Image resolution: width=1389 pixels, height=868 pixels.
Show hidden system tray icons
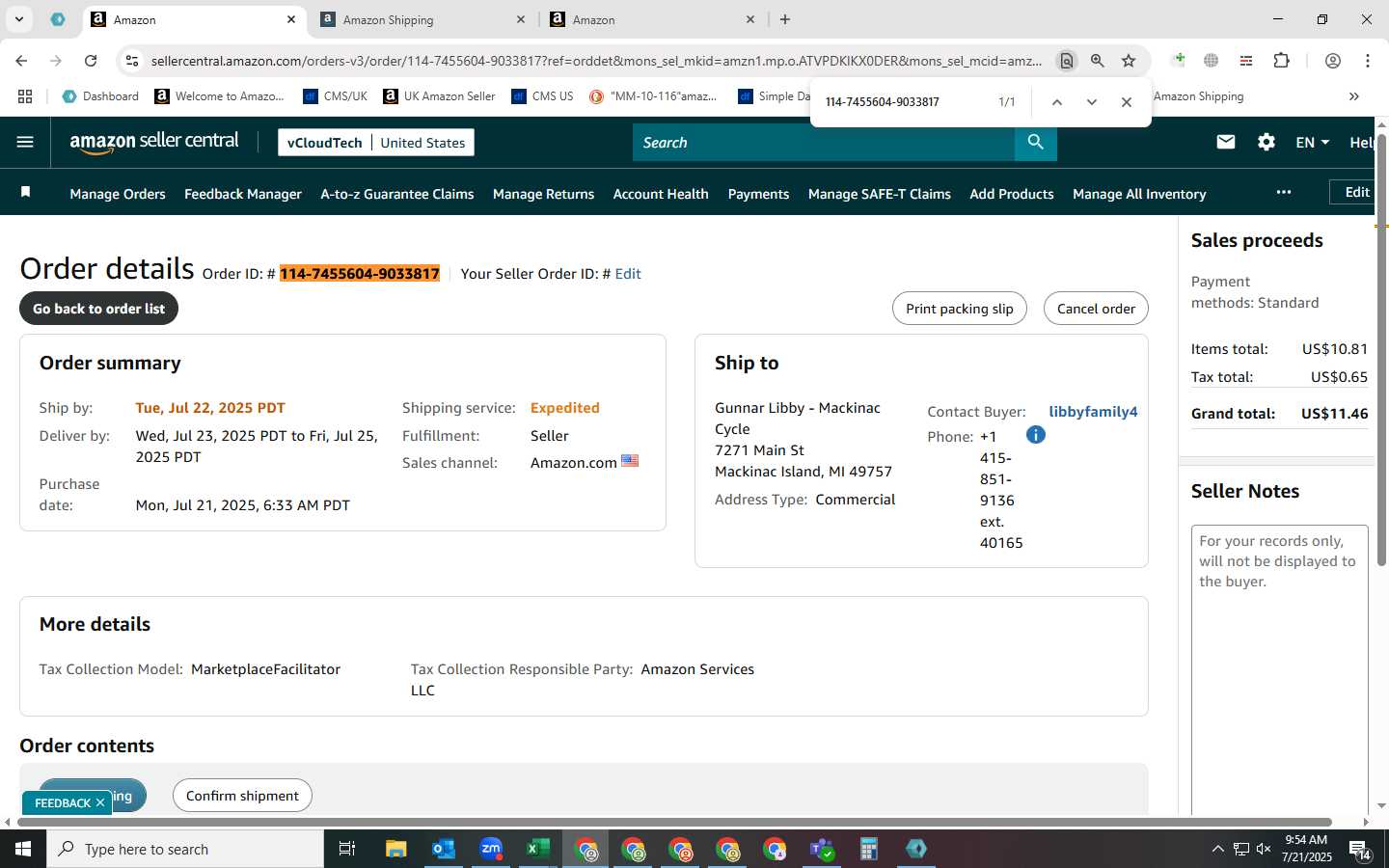click(x=1217, y=849)
